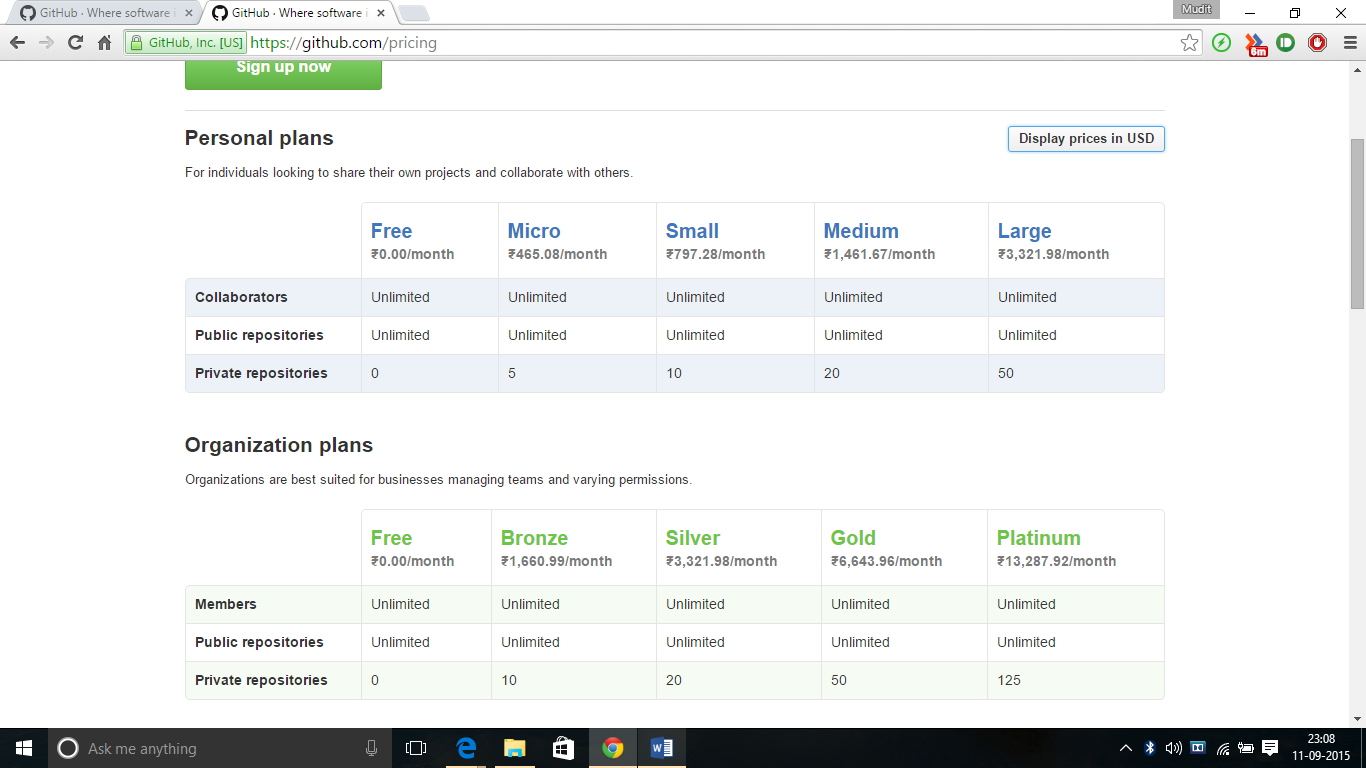Click the dark green circle extension icon
This screenshot has height=768, width=1366.
click(x=1285, y=43)
